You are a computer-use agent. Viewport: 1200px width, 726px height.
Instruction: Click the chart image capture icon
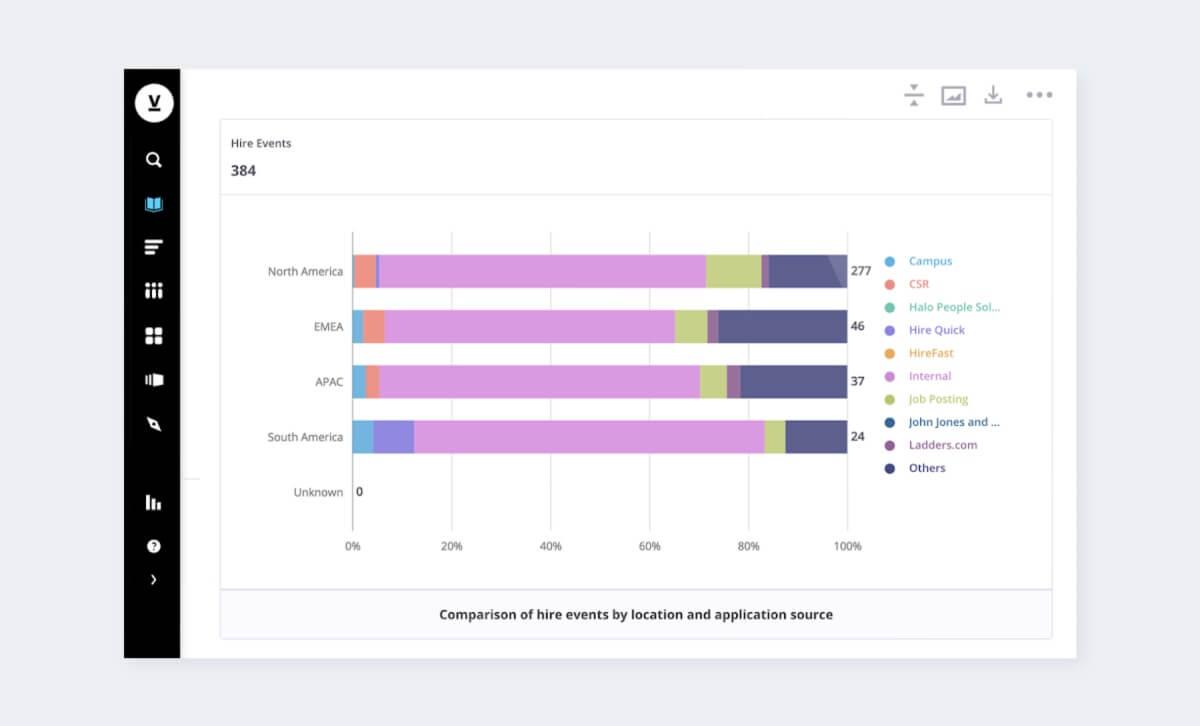point(953,95)
